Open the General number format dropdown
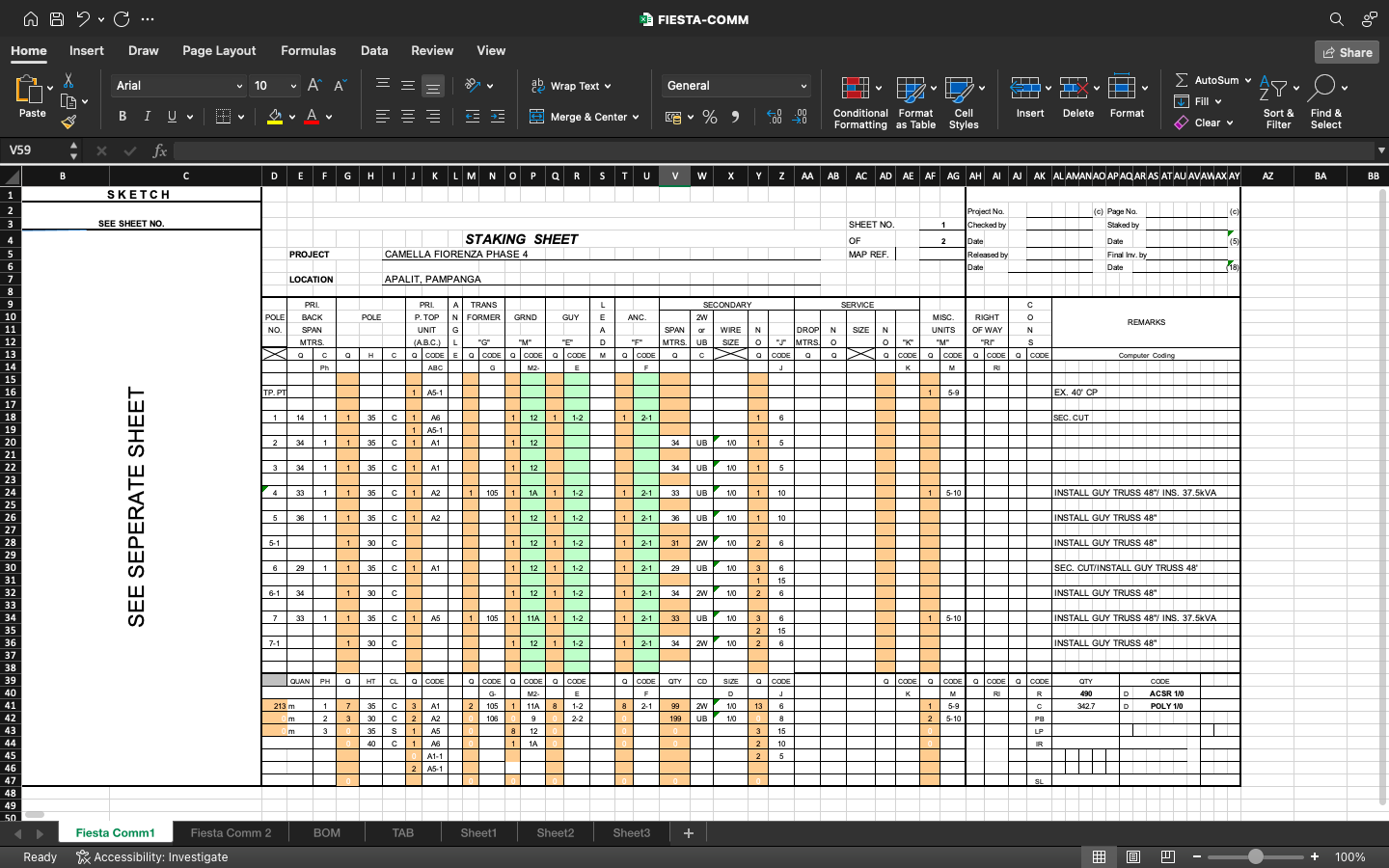This screenshot has width=1389, height=868. (803, 86)
